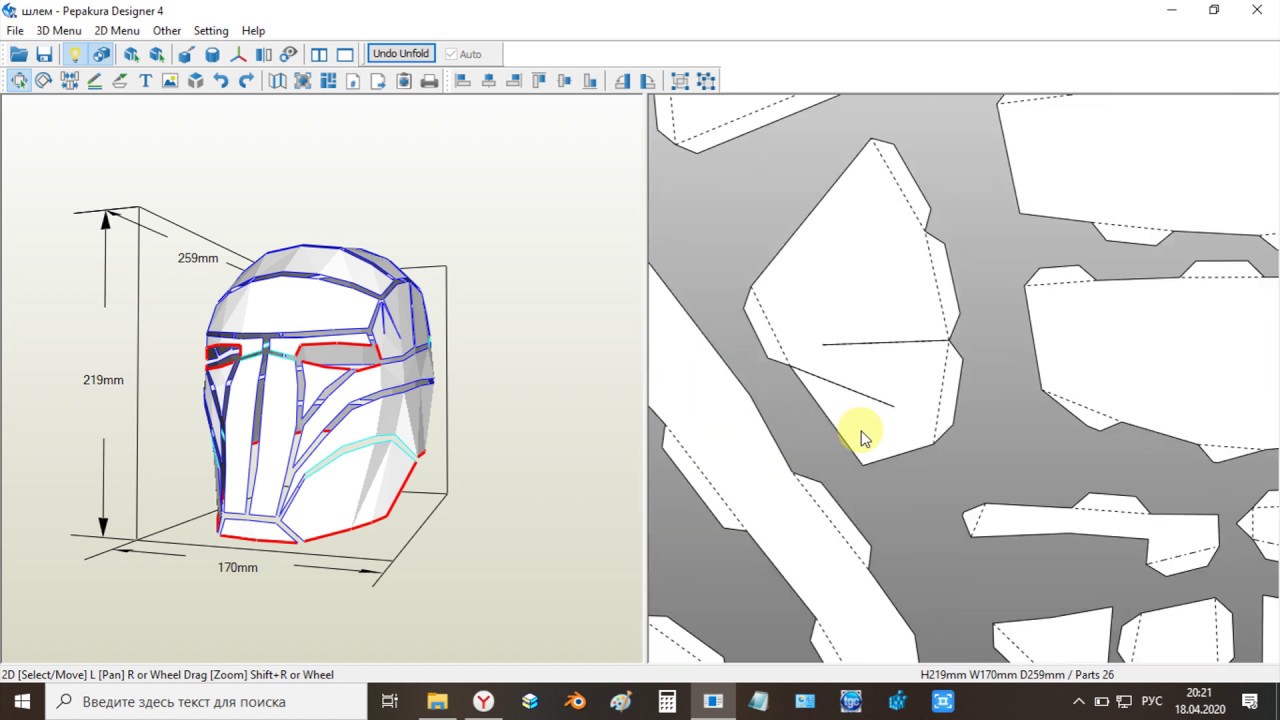This screenshot has height=720, width=1280.
Task: Click the helmet 3D model in left view
Action: point(320,395)
